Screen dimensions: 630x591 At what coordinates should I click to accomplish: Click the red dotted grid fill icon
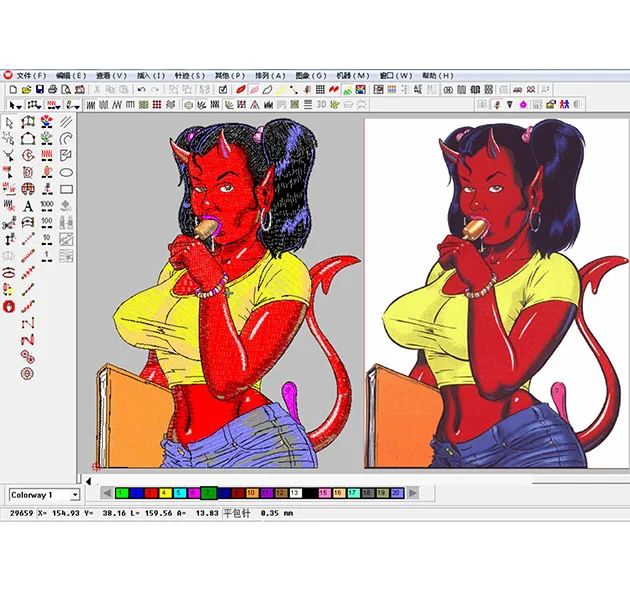click(157, 105)
